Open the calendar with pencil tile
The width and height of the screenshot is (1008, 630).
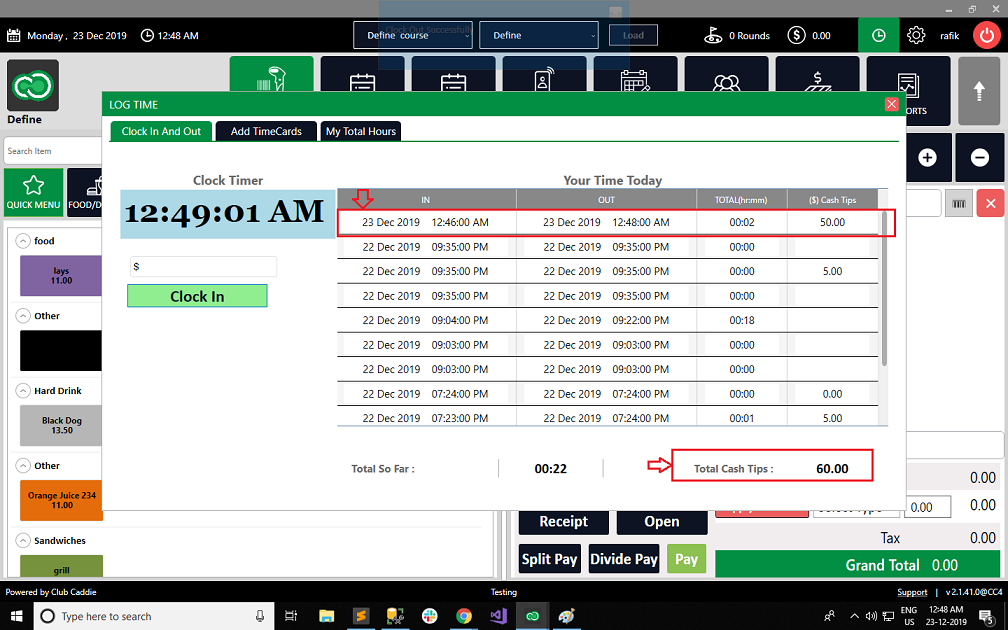[x=635, y=74]
